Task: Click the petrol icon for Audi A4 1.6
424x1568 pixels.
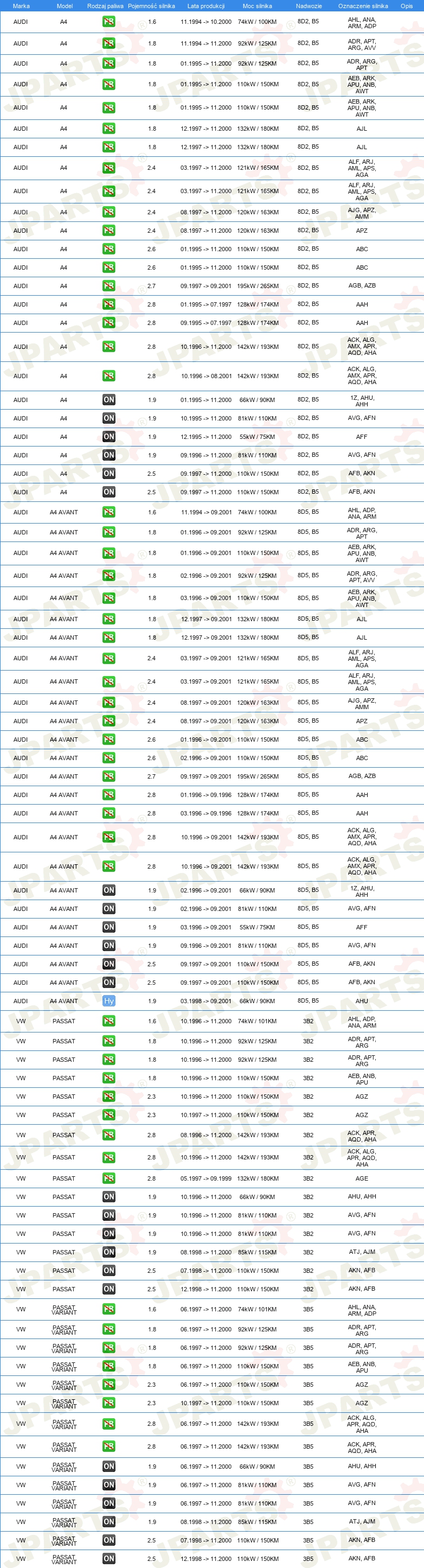Action: coord(108,21)
